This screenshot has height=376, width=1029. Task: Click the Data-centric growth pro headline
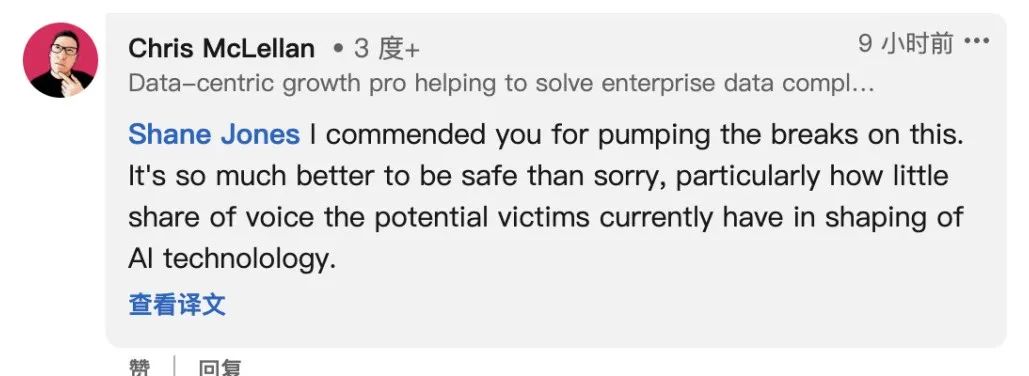[501, 84]
